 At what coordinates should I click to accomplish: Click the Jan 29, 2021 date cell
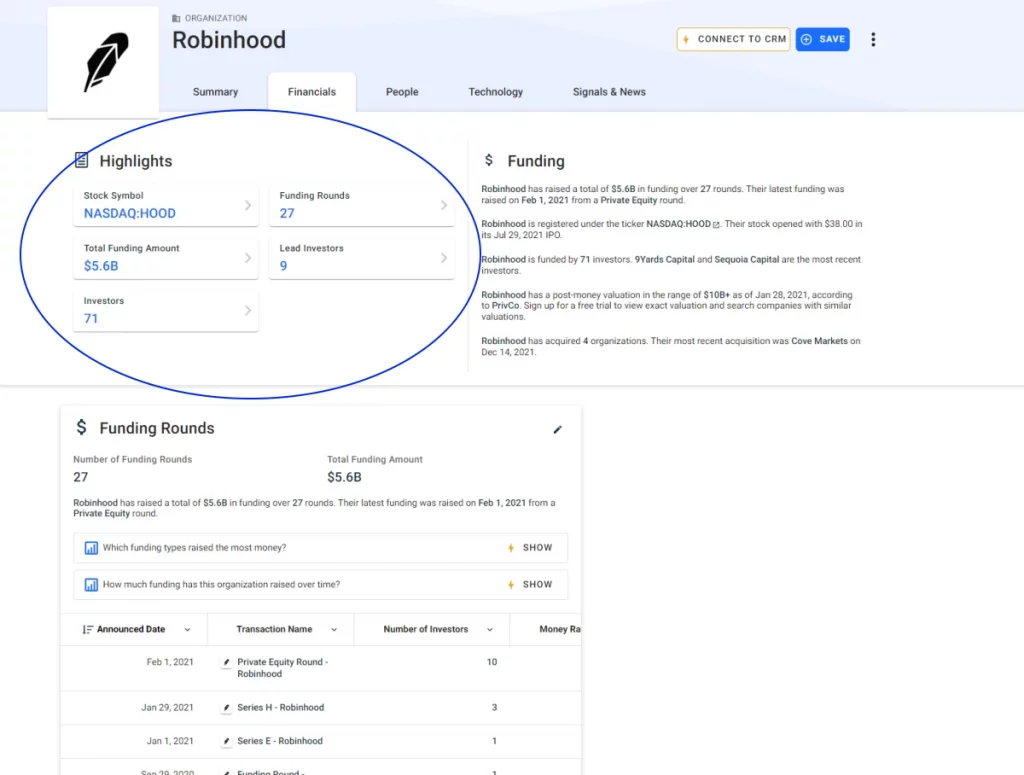point(167,708)
